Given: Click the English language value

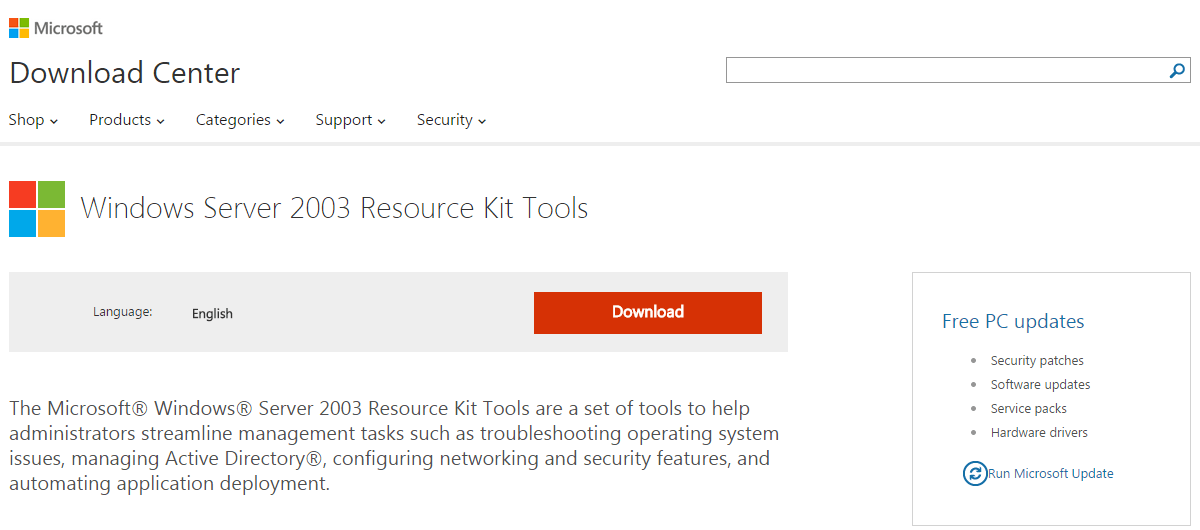Looking at the screenshot, I should tap(212, 314).
